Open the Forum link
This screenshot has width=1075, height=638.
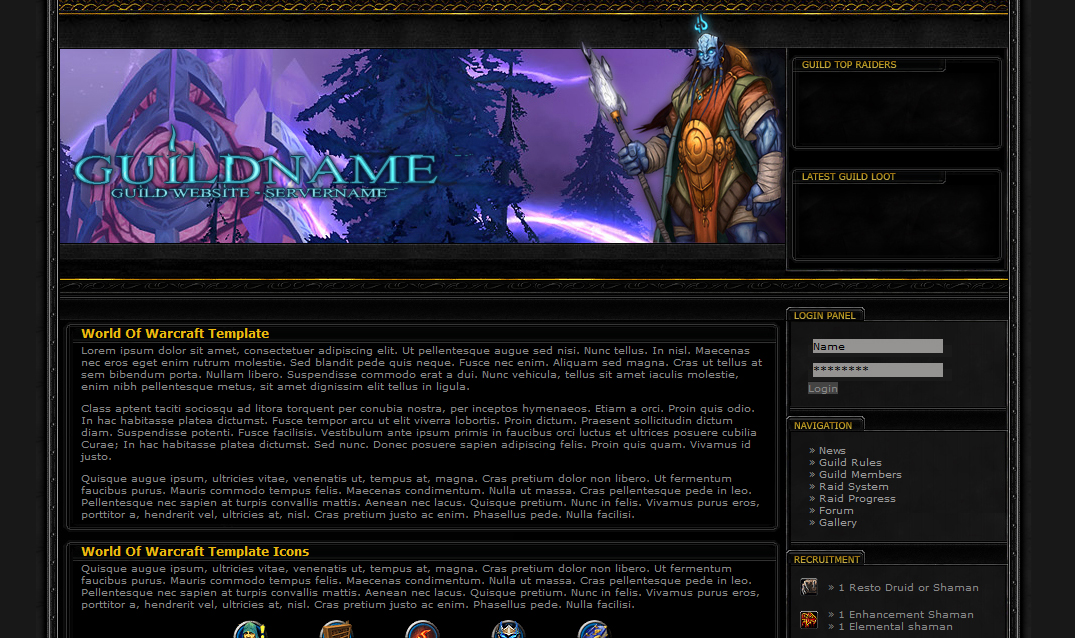(836, 511)
